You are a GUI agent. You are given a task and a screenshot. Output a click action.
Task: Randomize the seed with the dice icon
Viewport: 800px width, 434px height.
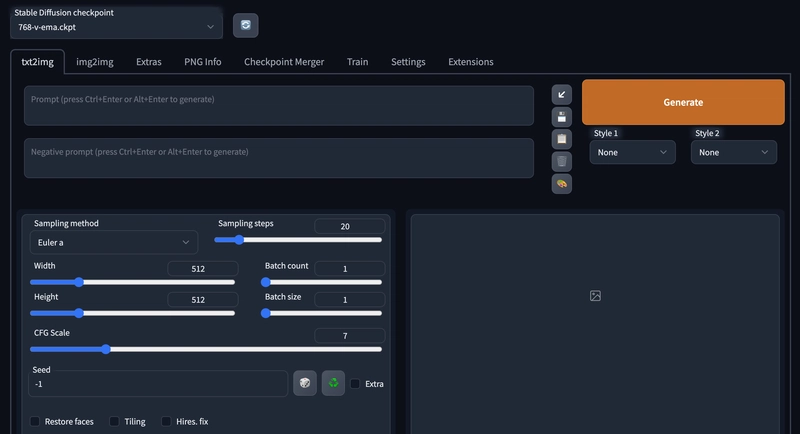click(x=305, y=383)
